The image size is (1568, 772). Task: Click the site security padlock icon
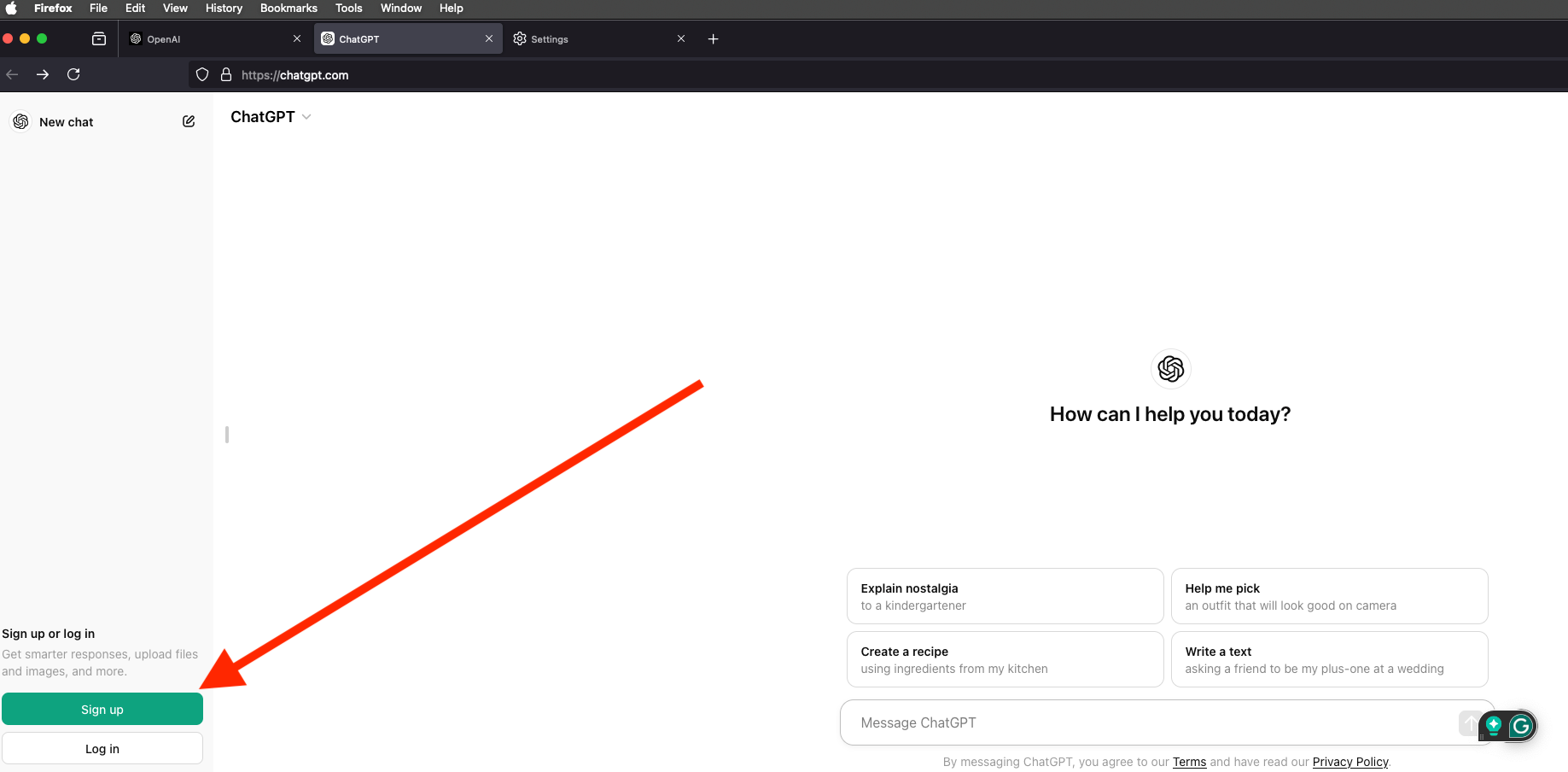[x=226, y=74]
